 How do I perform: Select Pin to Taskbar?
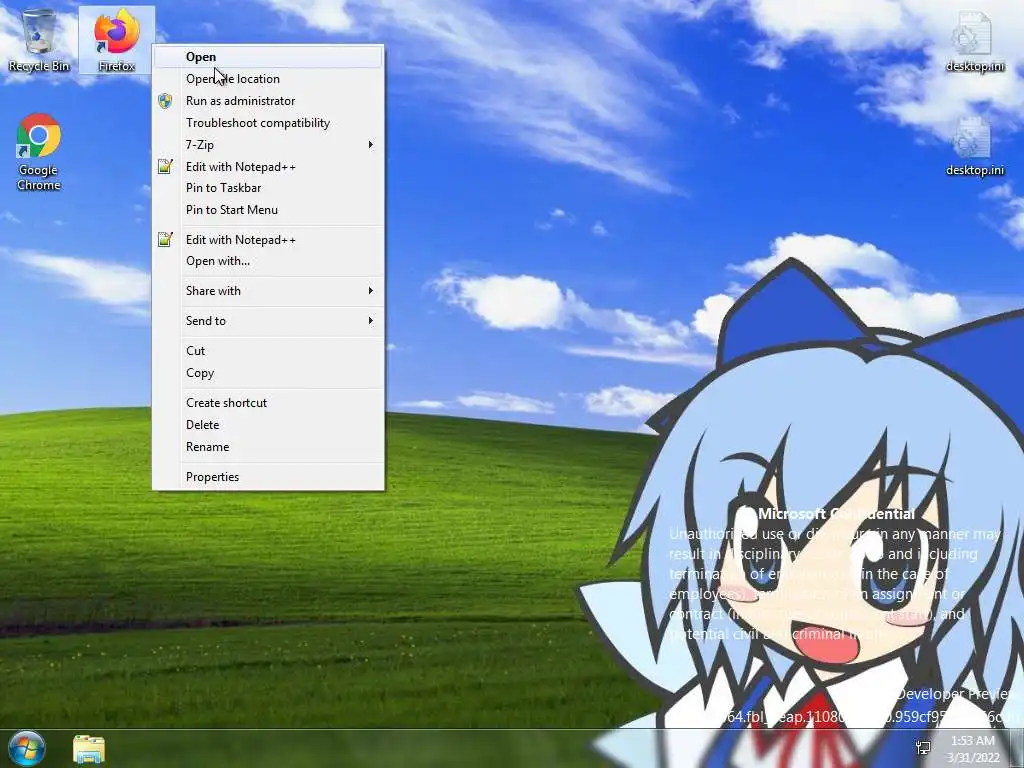click(268, 187)
